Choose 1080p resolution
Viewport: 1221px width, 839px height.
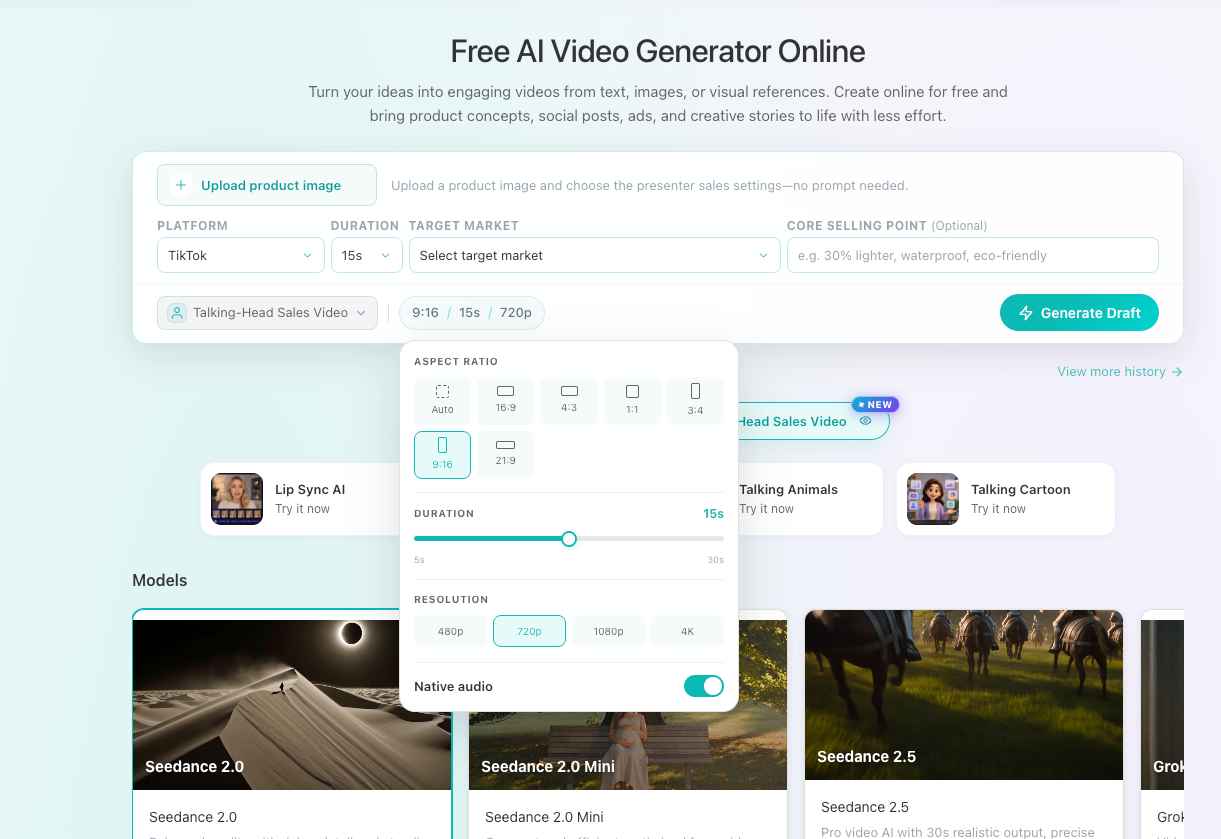coord(608,631)
